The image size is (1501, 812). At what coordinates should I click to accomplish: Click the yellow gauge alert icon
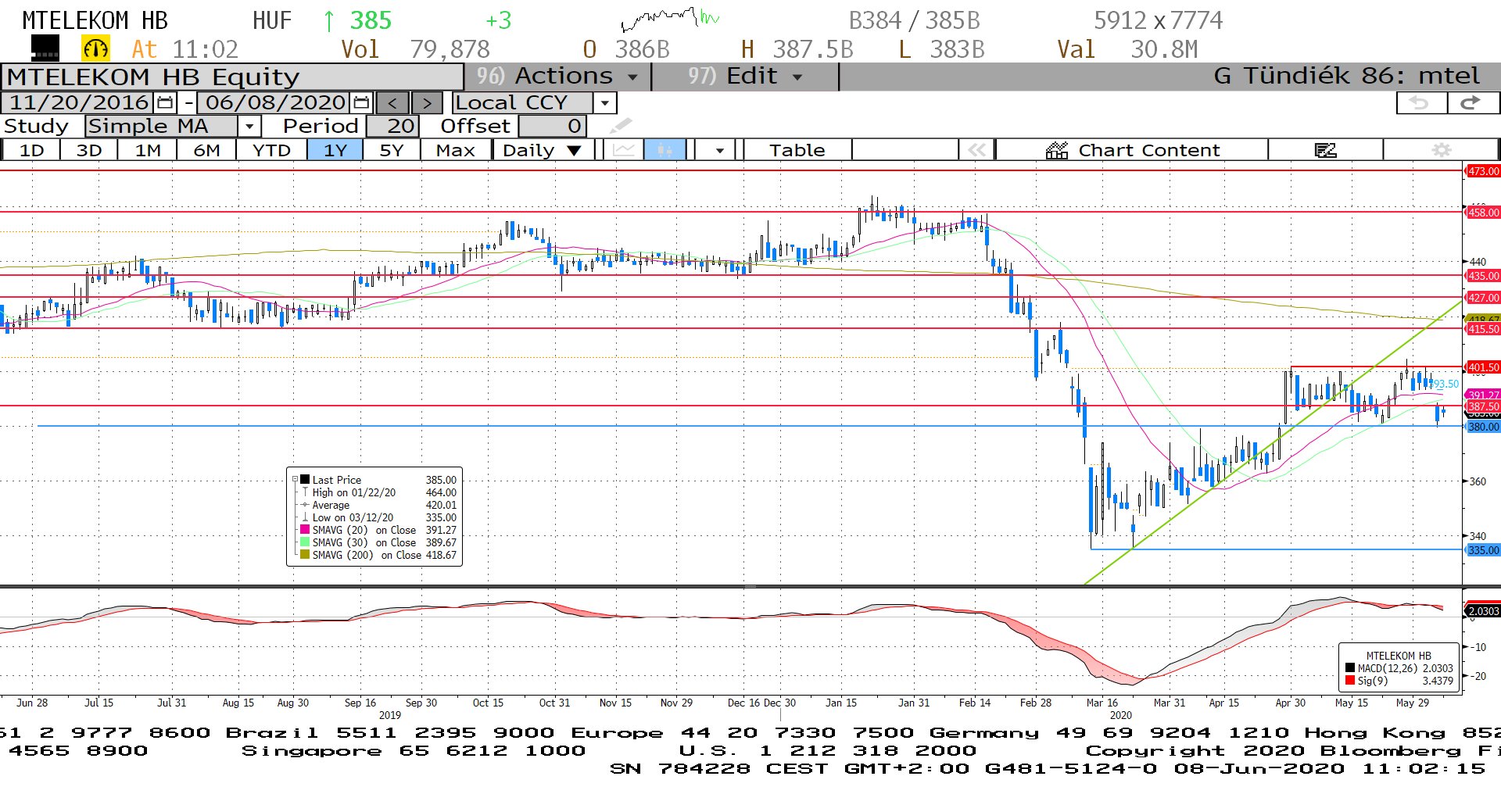[95, 48]
